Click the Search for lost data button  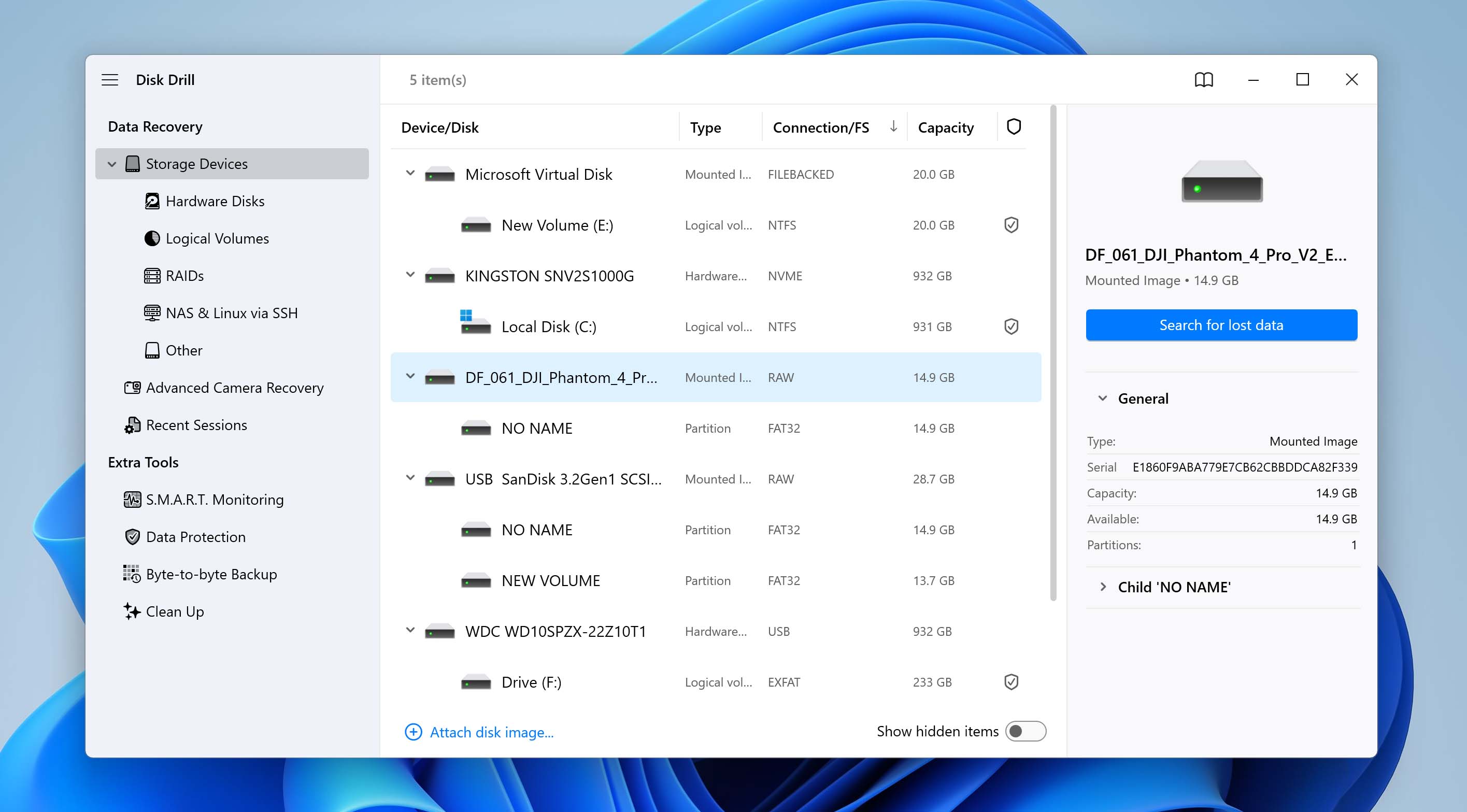(1221, 325)
